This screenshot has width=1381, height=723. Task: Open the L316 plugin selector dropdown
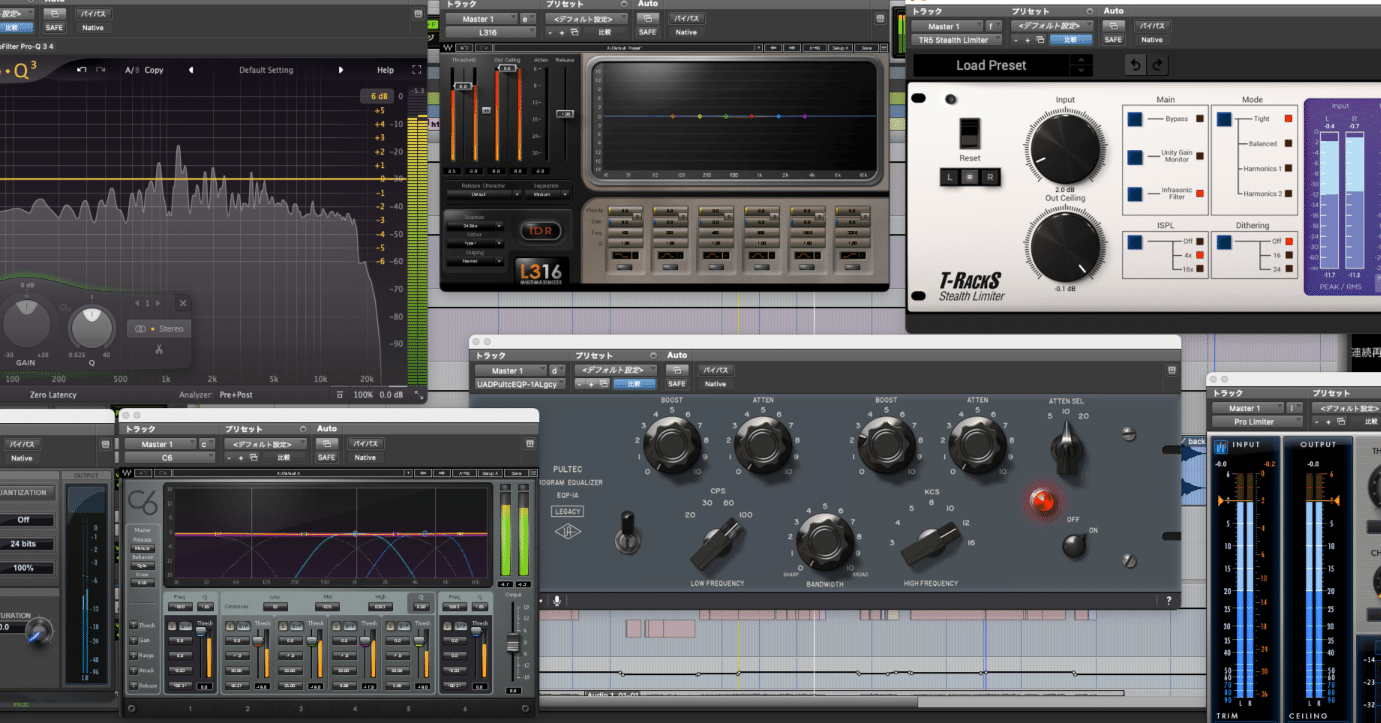coord(491,32)
